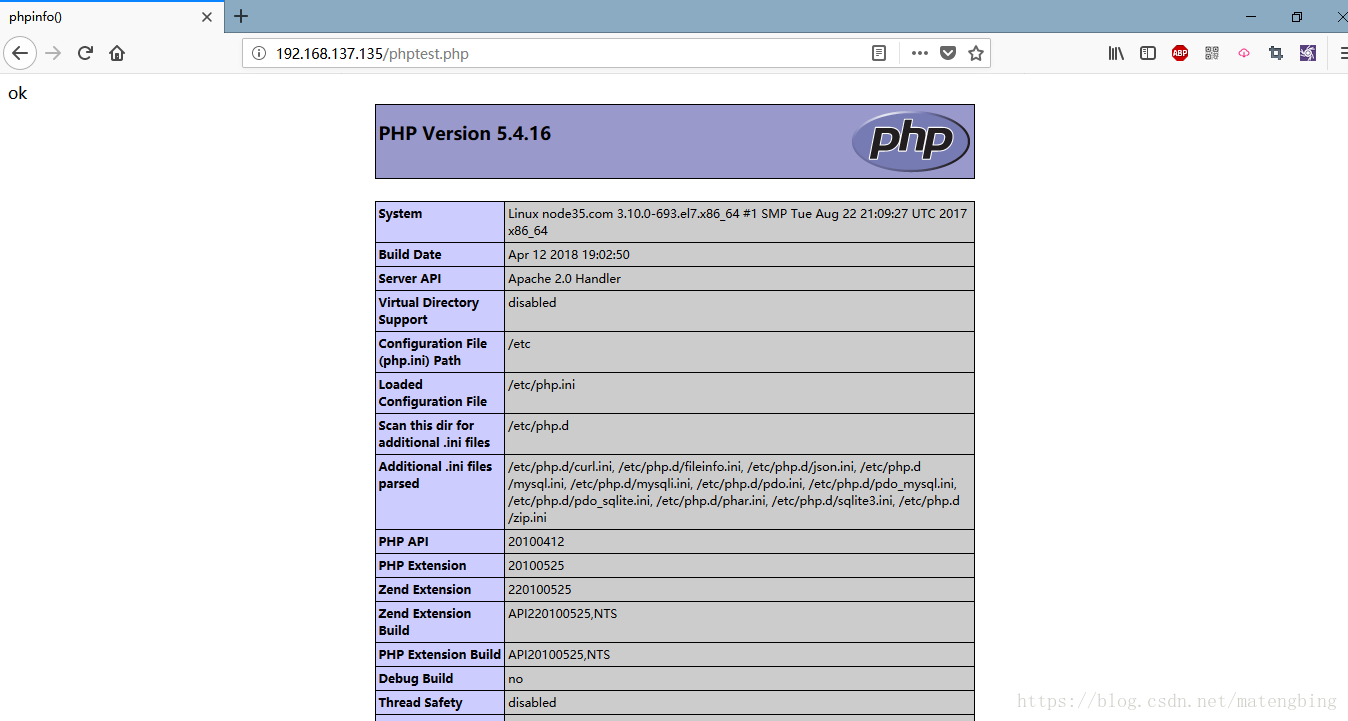Select Configuration File (php.ini) Path label

point(433,352)
